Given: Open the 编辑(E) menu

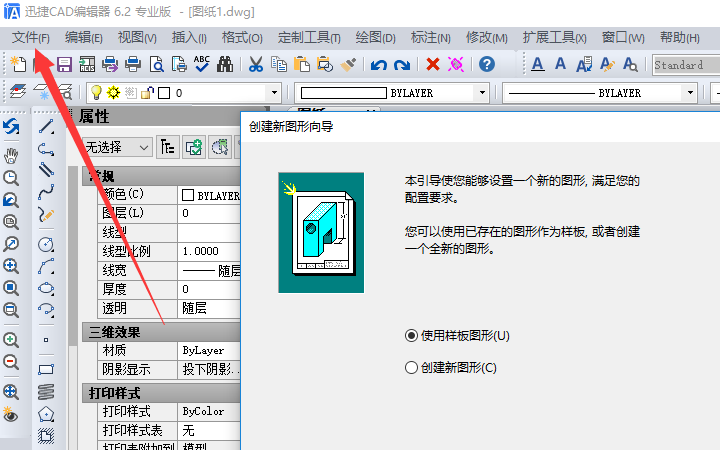Looking at the screenshot, I should point(84,38).
